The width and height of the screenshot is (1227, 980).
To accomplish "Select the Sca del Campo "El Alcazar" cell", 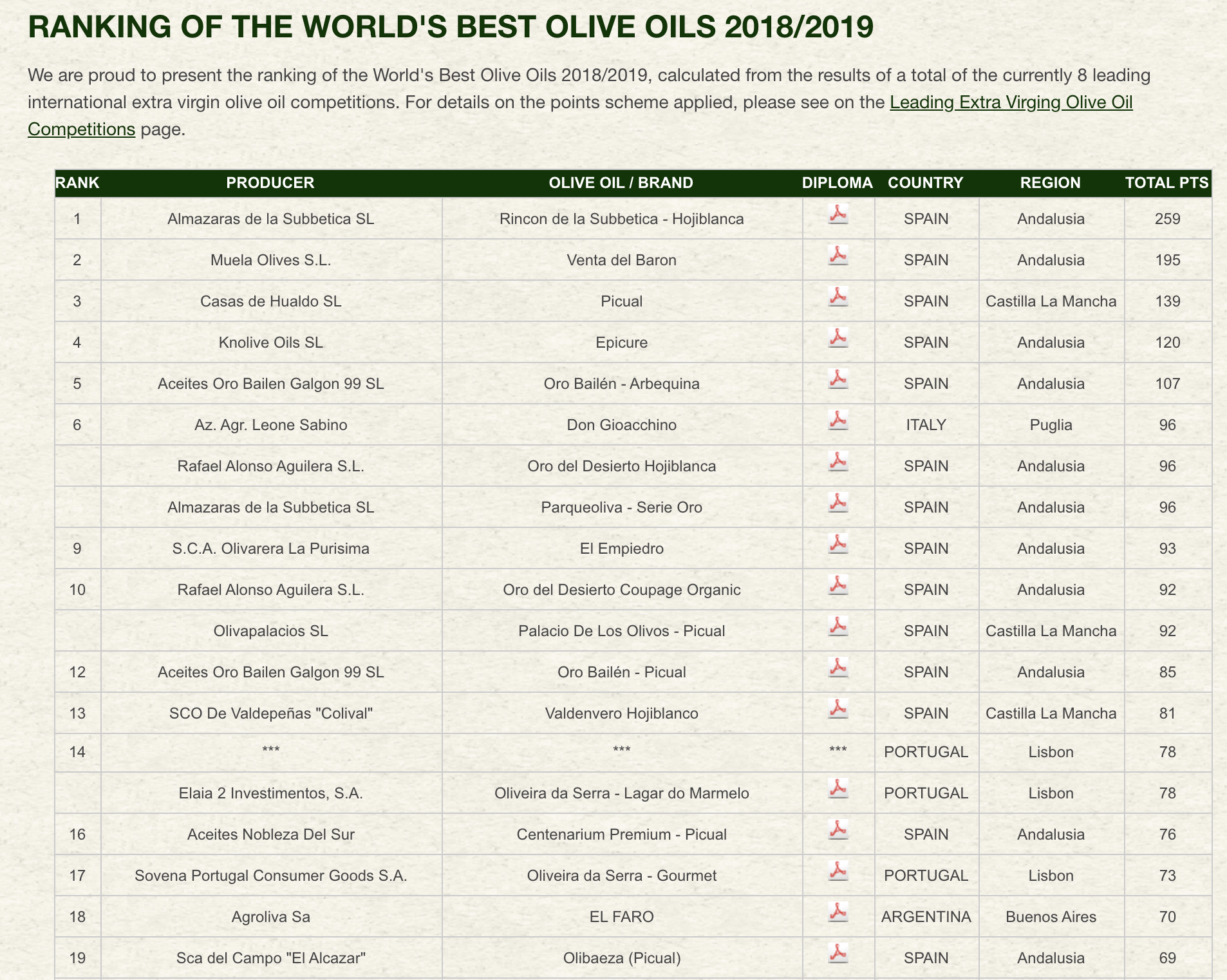I will (271, 958).
